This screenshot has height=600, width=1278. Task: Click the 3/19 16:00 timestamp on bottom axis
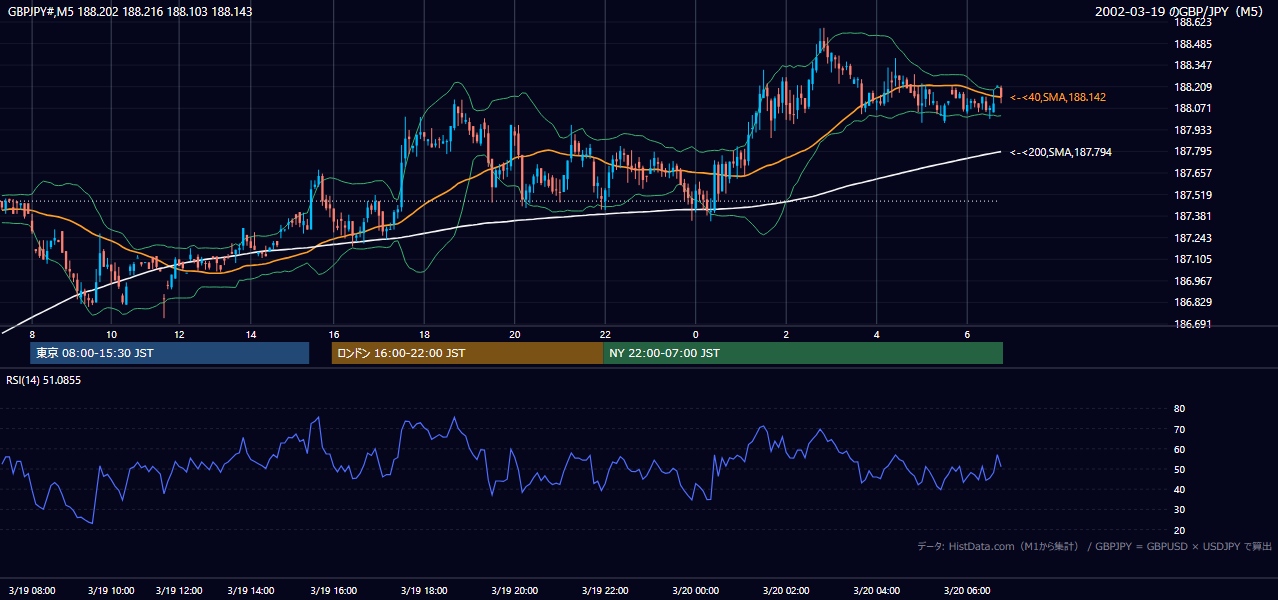click(x=334, y=591)
